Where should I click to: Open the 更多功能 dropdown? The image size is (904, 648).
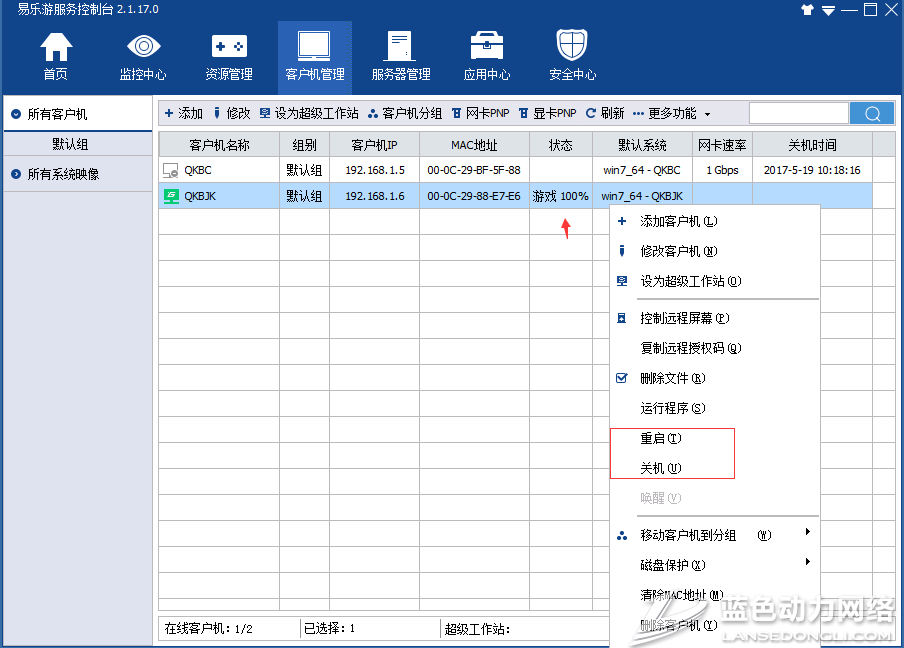pyautogui.click(x=672, y=114)
